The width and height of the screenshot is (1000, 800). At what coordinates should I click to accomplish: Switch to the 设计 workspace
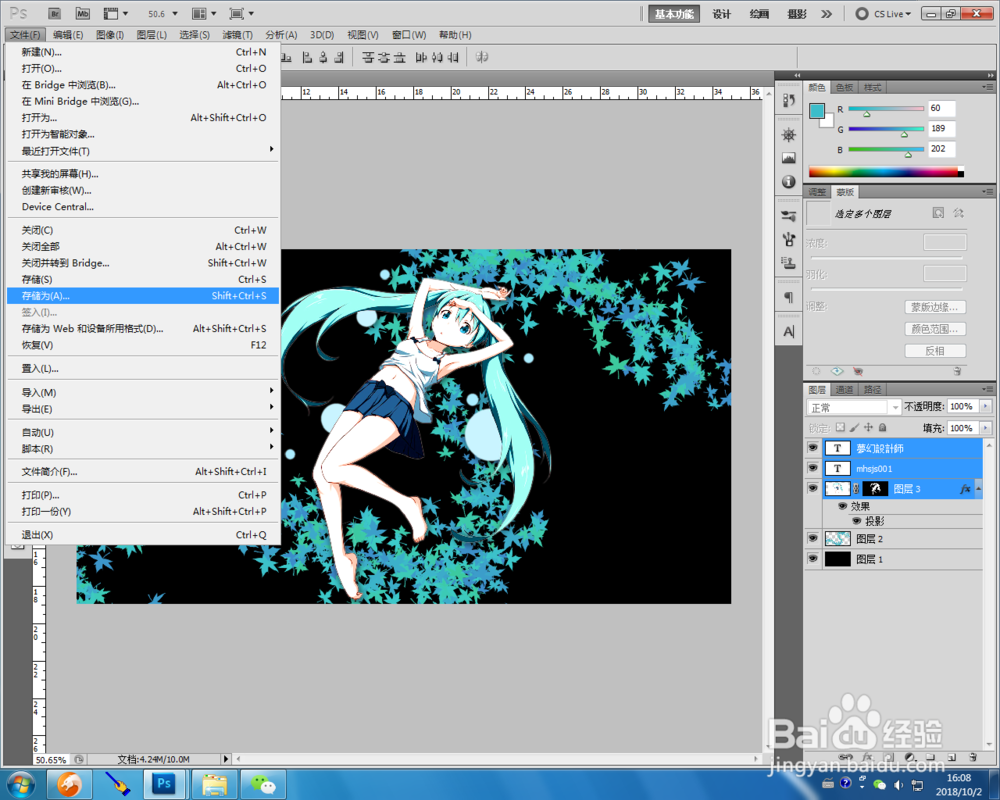(x=722, y=14)
